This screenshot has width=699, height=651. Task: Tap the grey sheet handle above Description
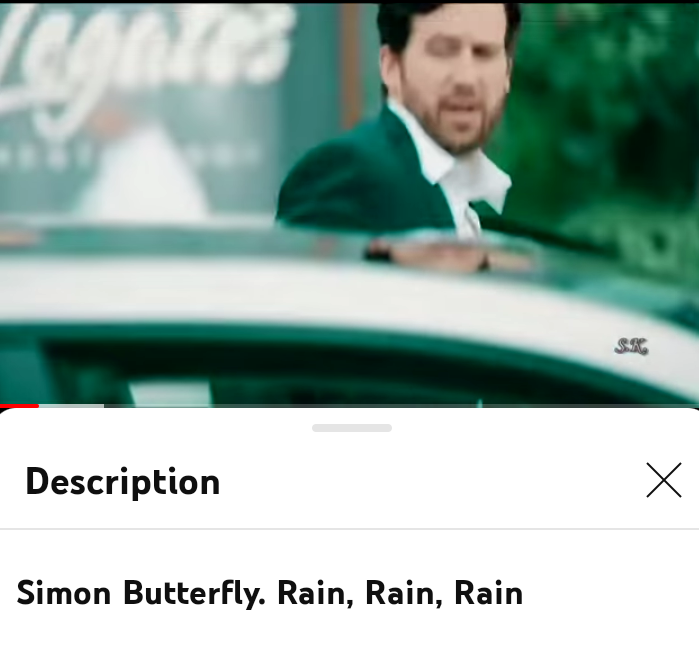click(x=352, y=428)
